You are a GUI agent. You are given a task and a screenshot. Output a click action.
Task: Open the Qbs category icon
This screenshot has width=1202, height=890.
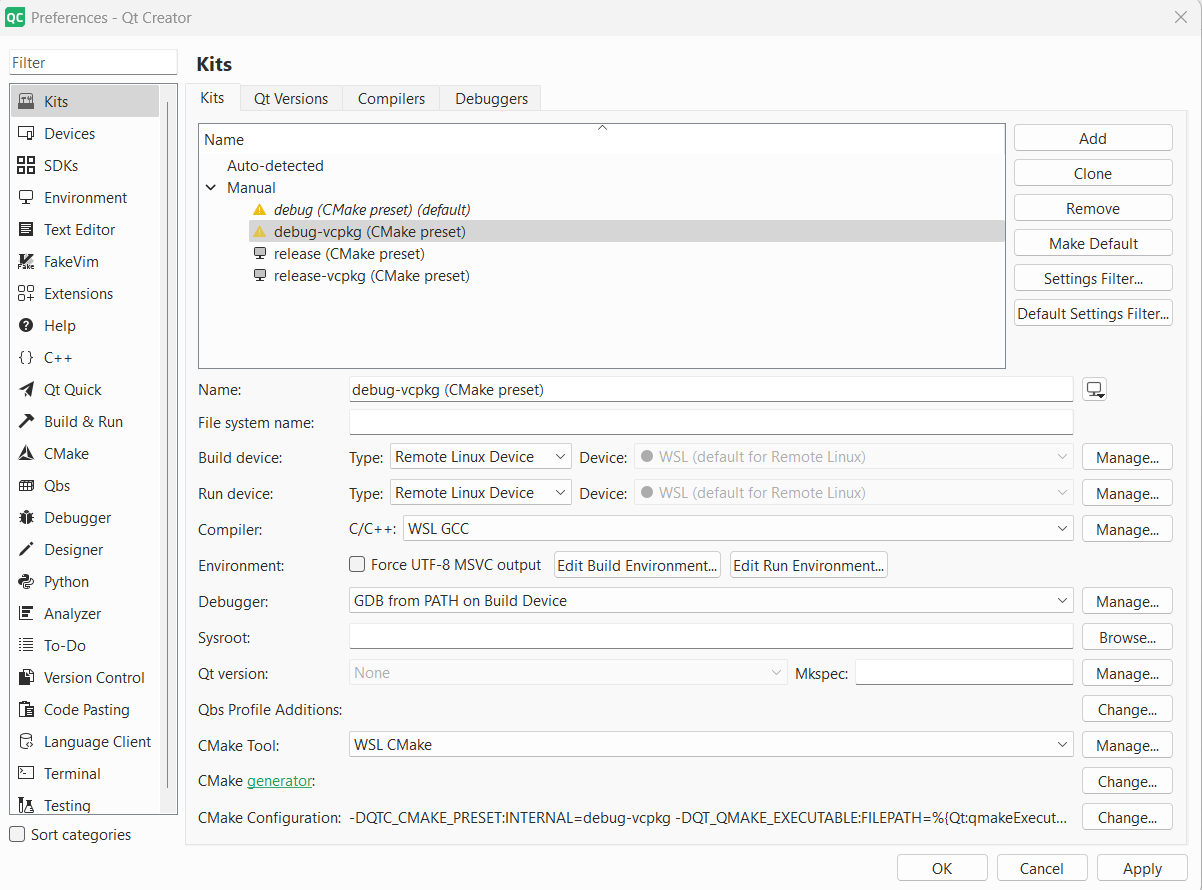point(27,485)
